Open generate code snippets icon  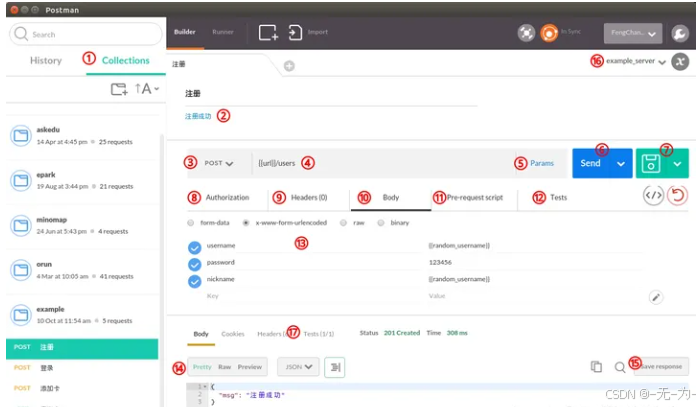coord(653,195)
